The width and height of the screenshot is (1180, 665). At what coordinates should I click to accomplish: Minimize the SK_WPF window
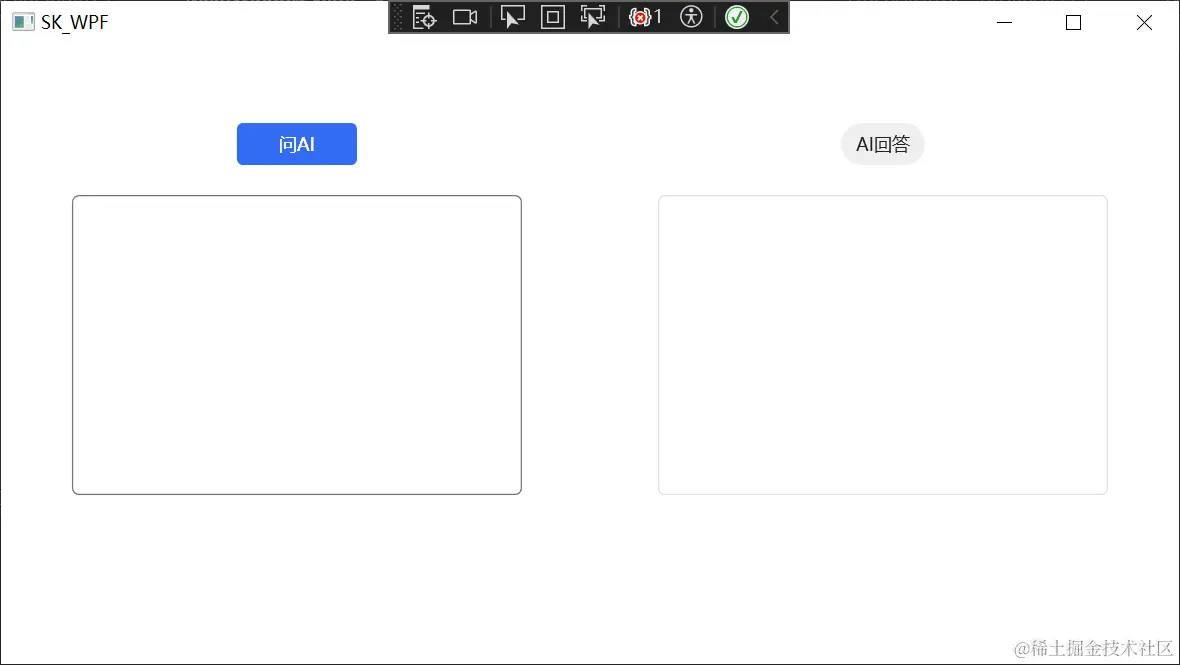(x=1004, y=23)
